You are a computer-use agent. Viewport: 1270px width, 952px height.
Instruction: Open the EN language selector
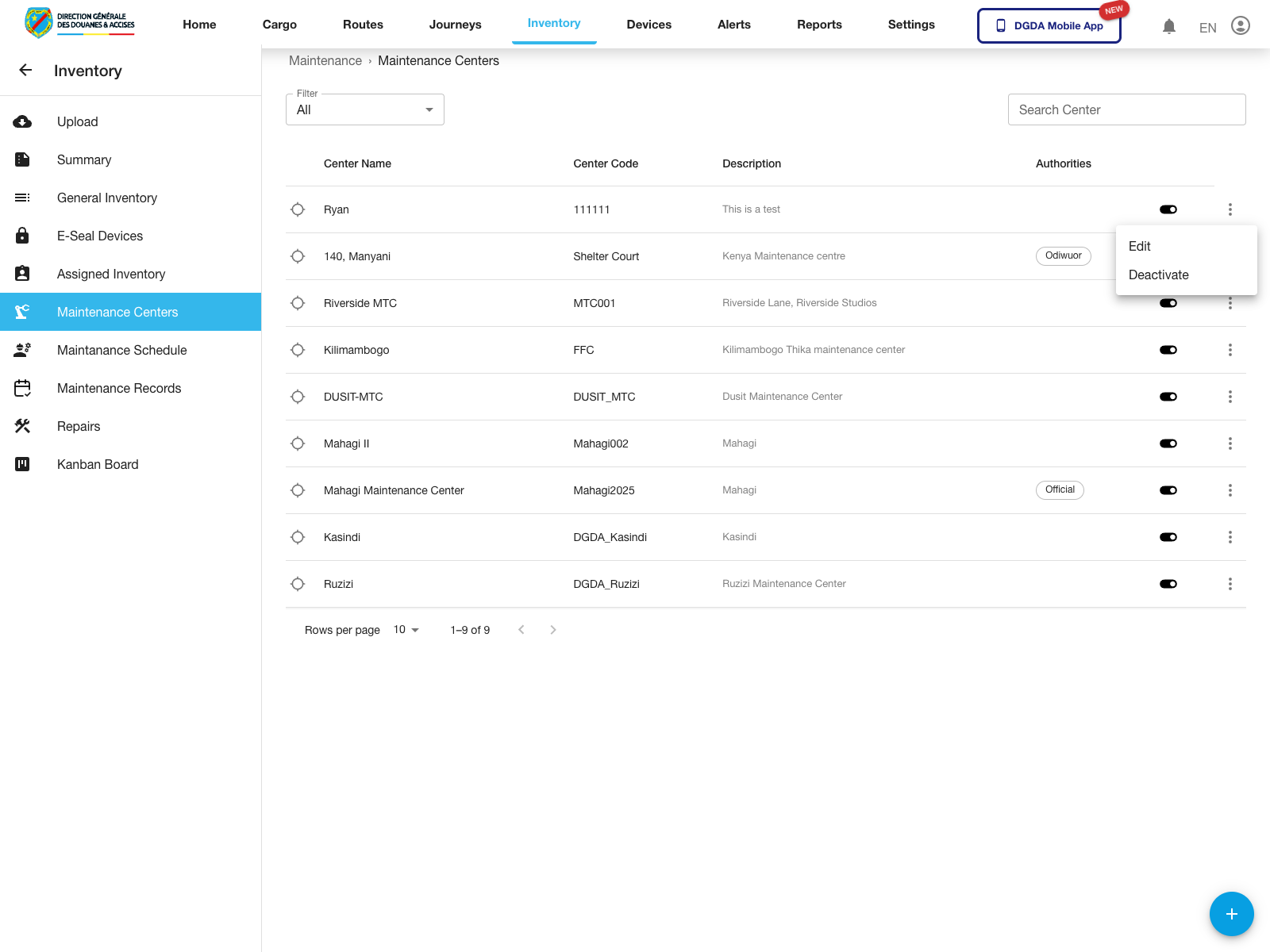coord(1207,28)
